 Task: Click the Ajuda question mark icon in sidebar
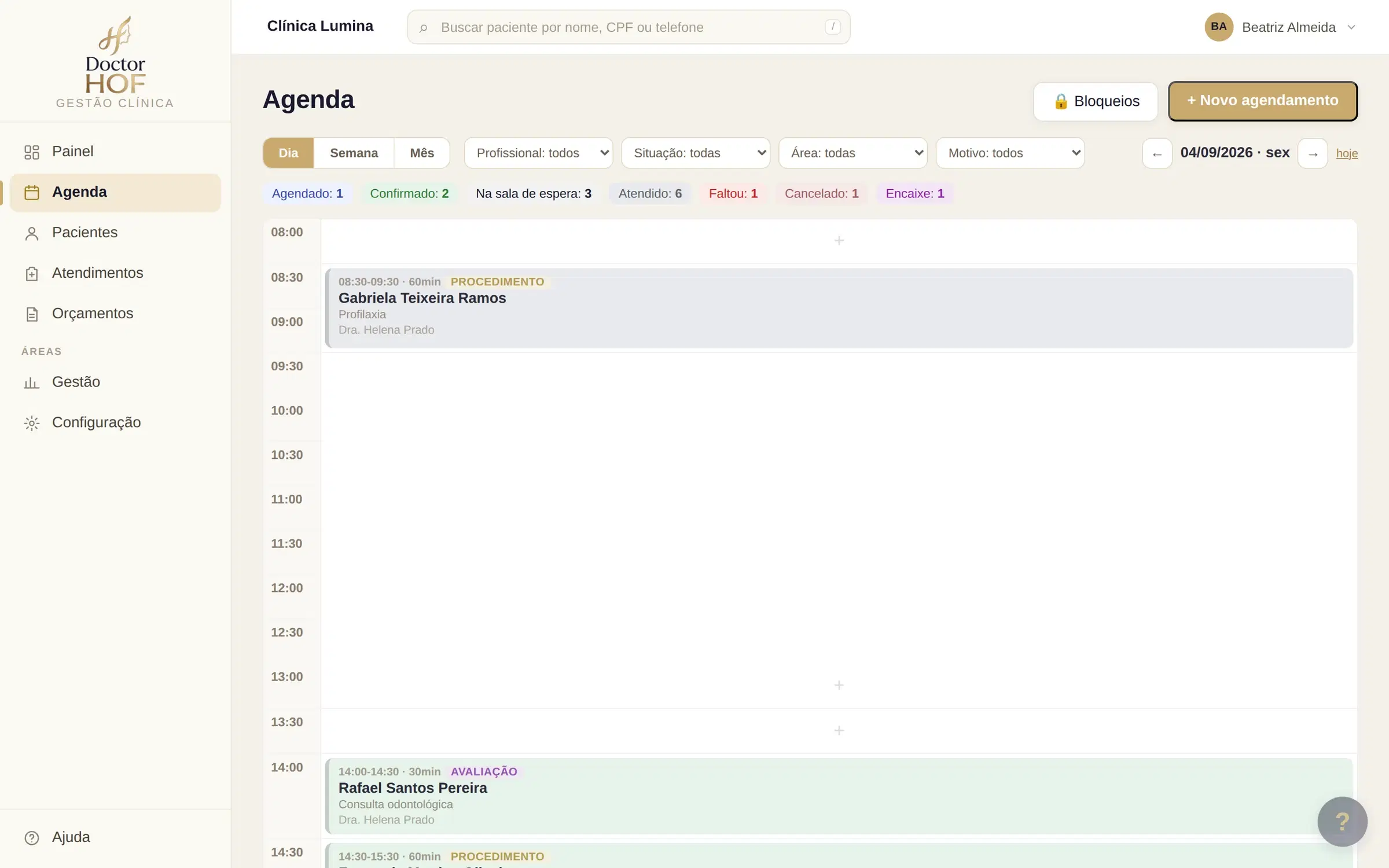pyautogui.click(x=32, y=837)
